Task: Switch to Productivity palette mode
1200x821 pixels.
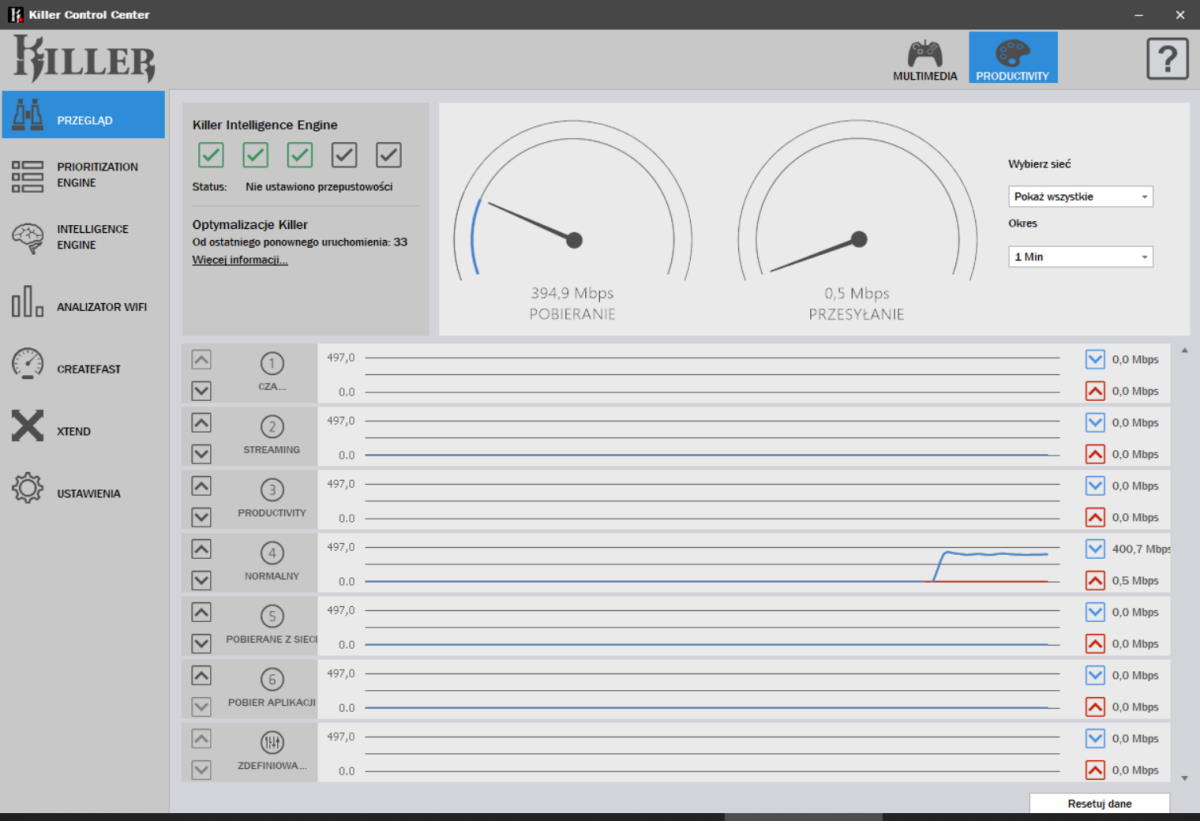Action: tap(1012, 59)
